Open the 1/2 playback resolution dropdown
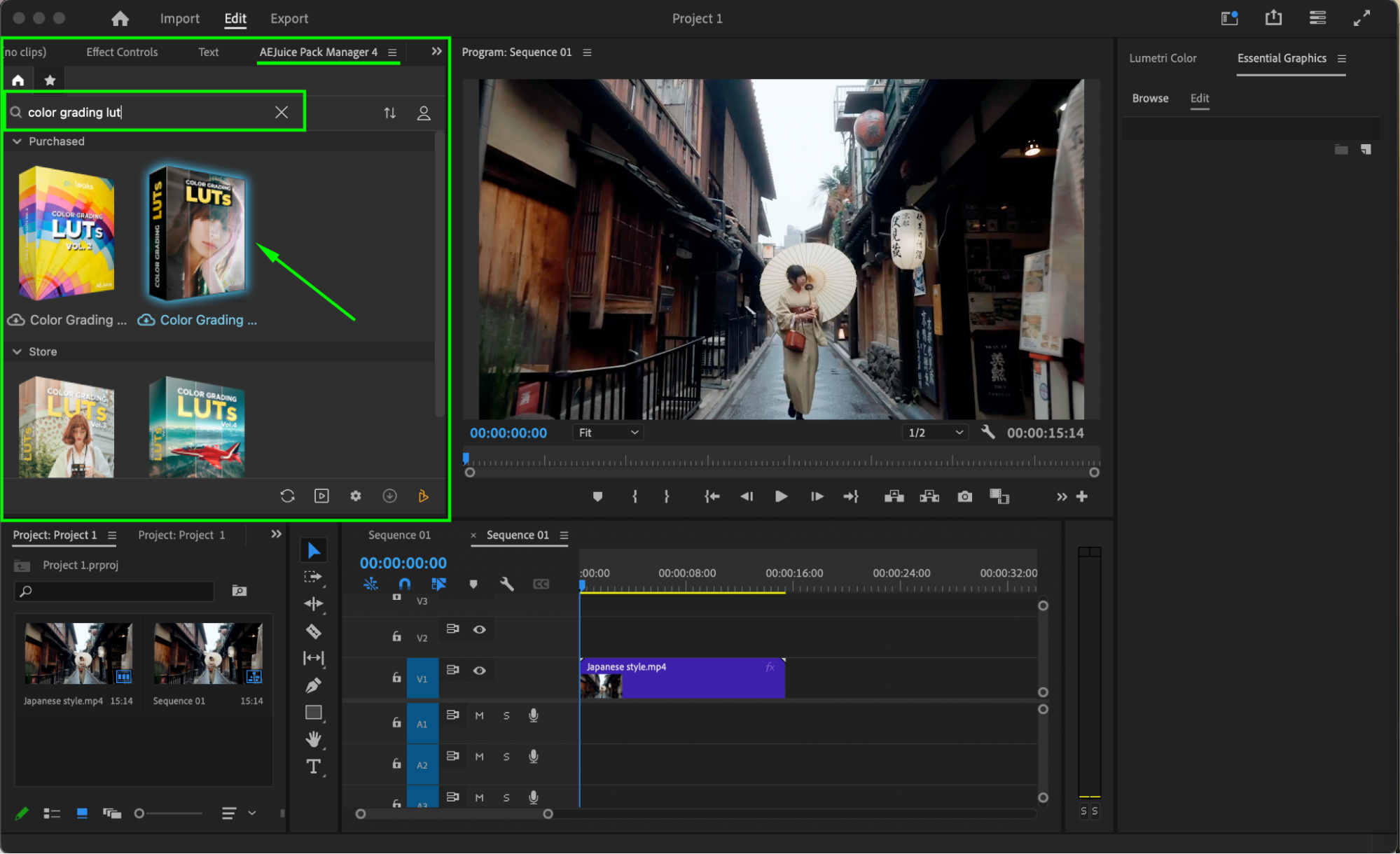The image size is (1400, 854). (x=935, y=433)
